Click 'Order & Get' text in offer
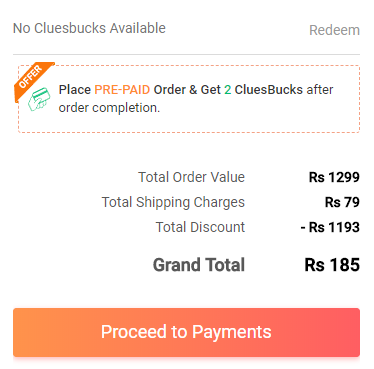The width and height of the screenshot is (374, 369). coord(187,90)
